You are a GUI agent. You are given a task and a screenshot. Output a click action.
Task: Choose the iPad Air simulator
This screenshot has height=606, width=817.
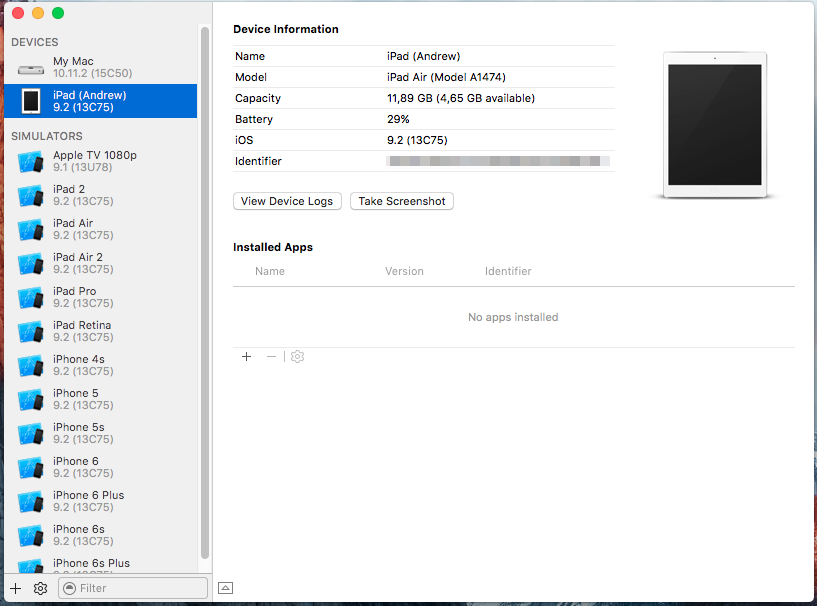[101, 229]
